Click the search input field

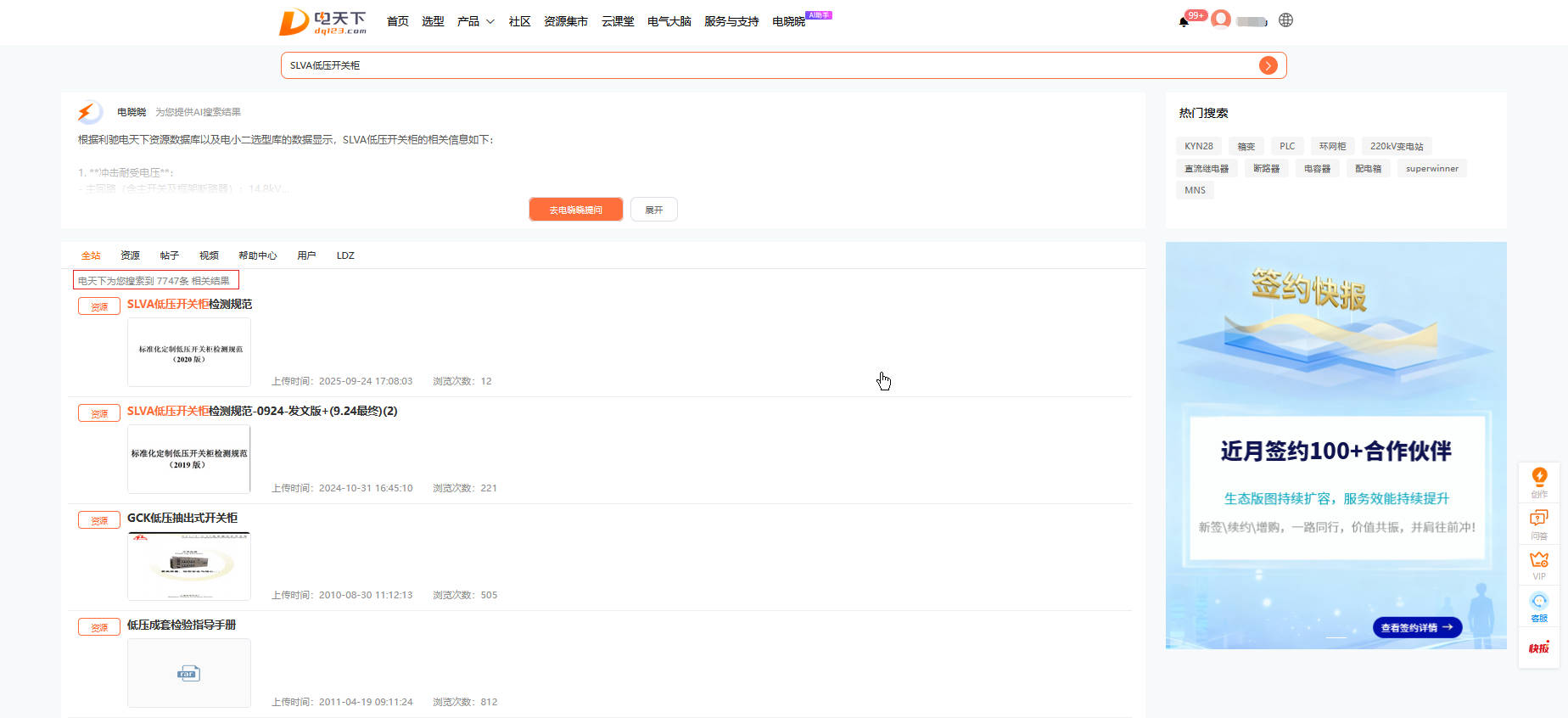764,65
